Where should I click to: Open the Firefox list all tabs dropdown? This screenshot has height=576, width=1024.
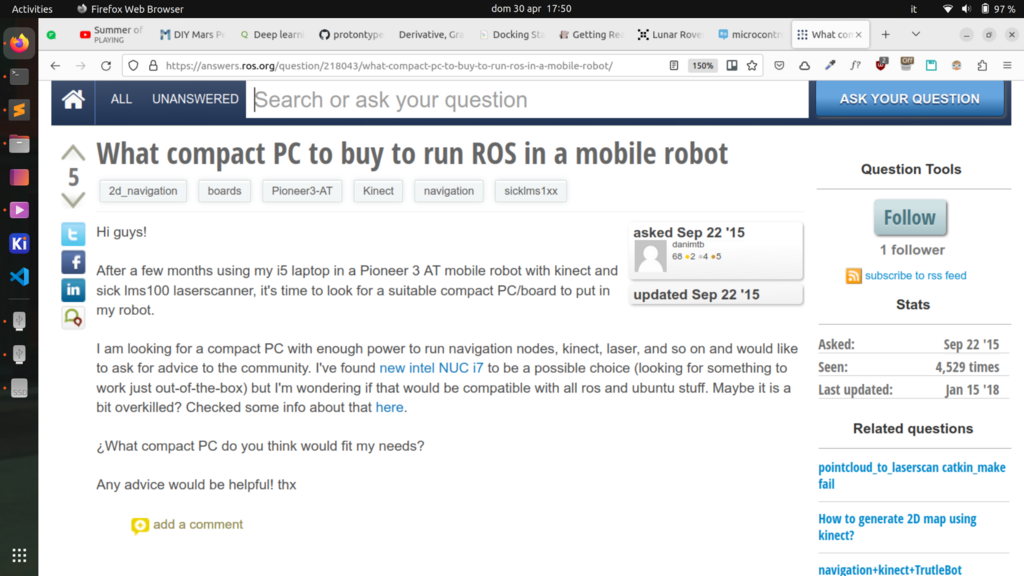pos(913,34)
